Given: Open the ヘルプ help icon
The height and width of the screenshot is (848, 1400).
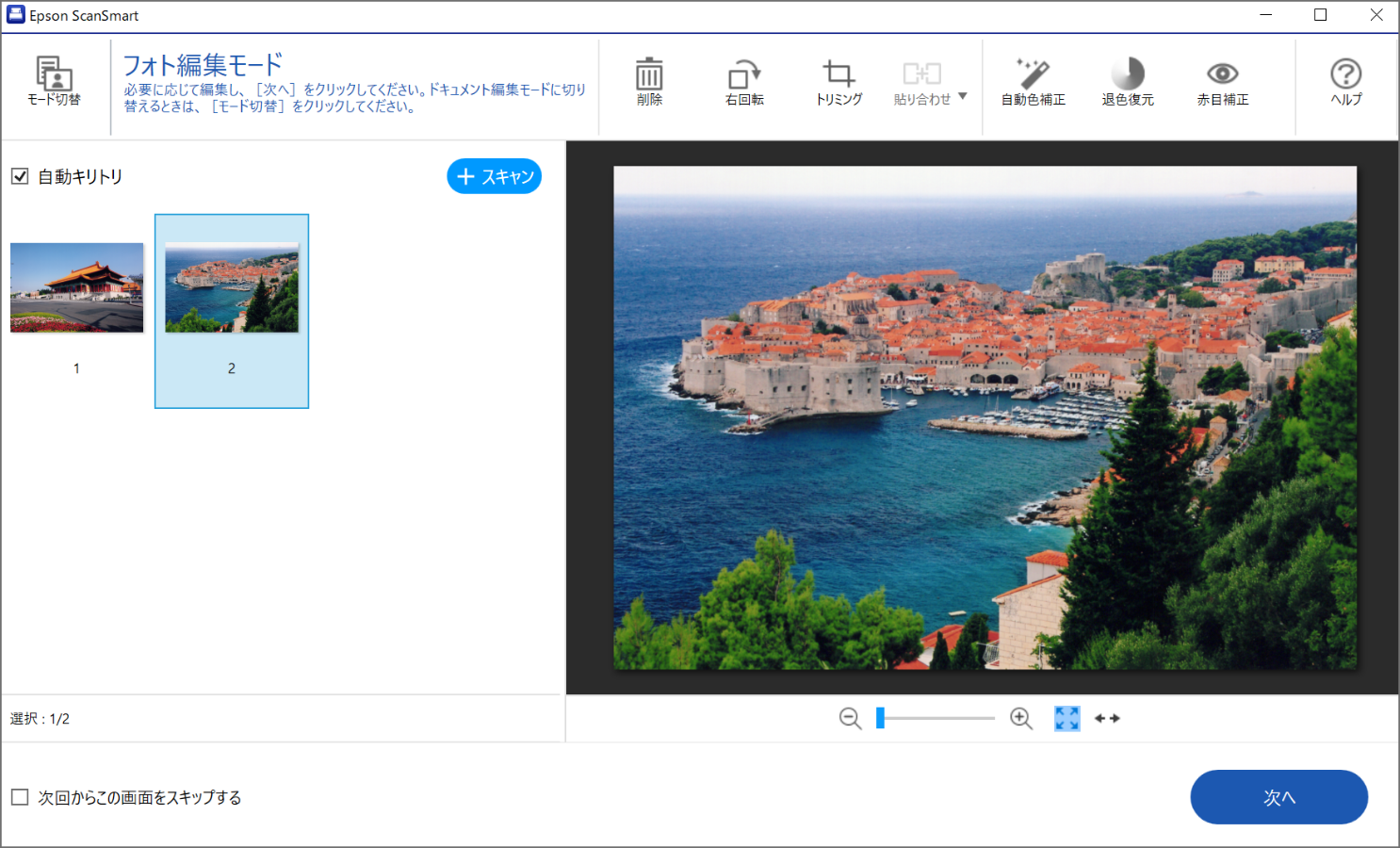Looking at the screenshot, I should [x=1345, y=81].
